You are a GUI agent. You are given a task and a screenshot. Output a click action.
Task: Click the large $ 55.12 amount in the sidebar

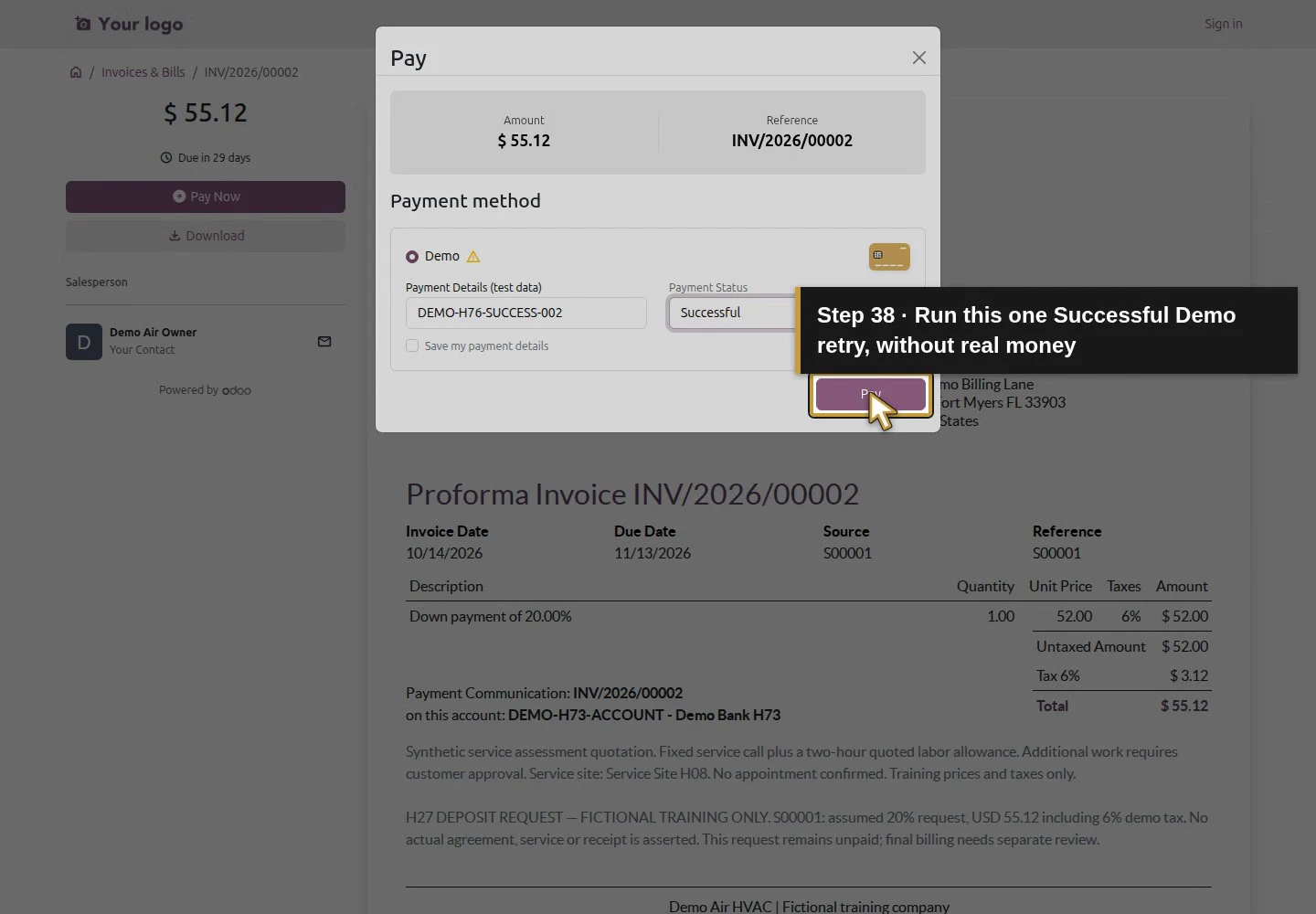[x=206, y=113]
